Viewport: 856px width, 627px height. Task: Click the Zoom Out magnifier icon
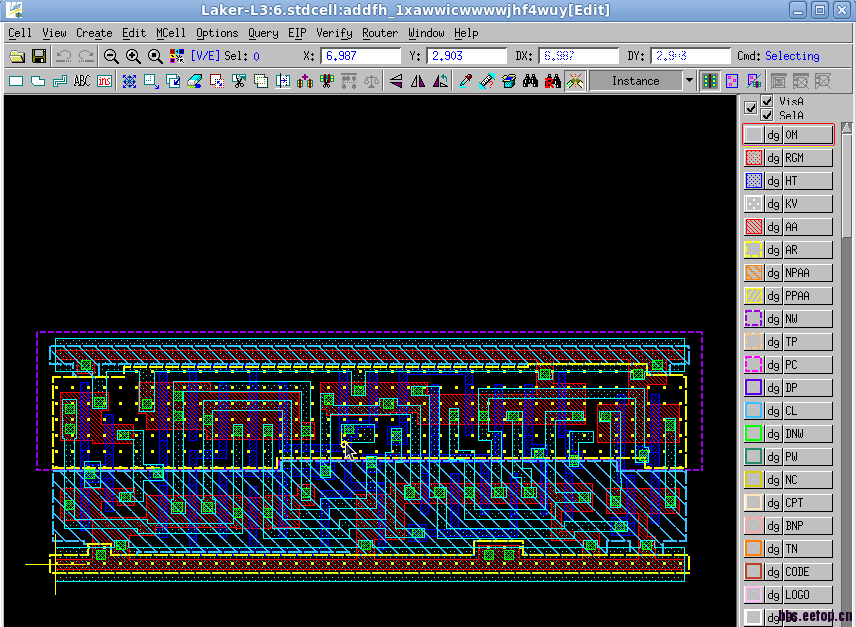tap(111, 57)
